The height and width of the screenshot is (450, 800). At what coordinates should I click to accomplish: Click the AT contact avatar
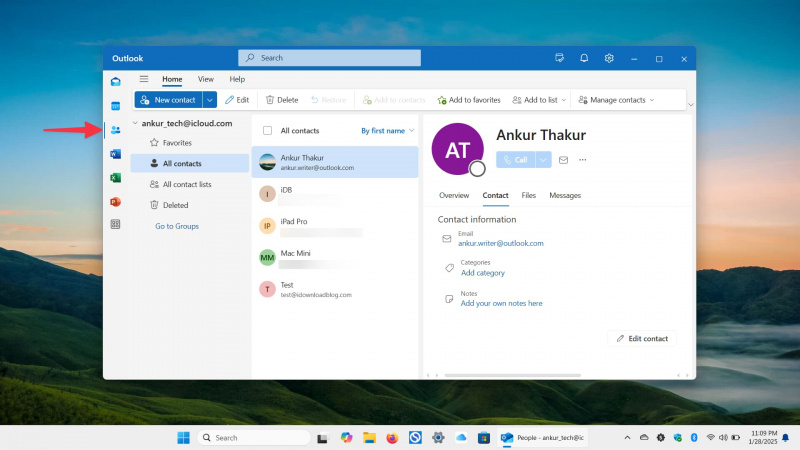[x=458, y=149]
